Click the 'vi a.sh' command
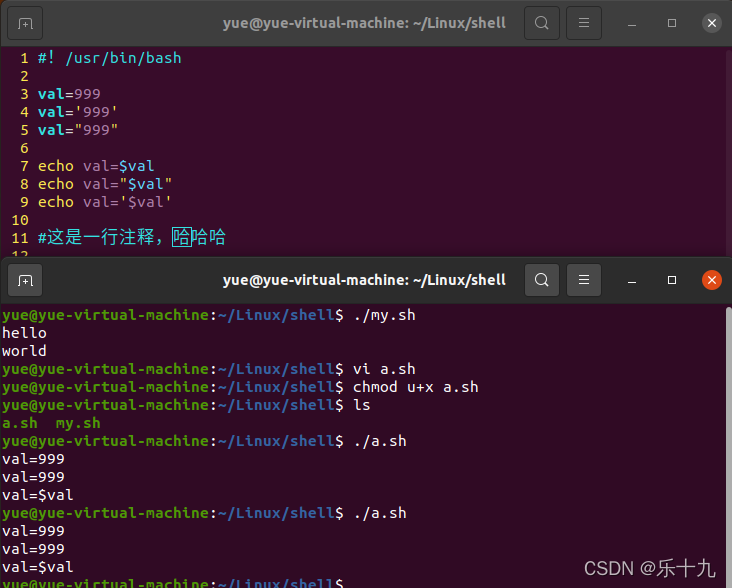This screenshot has height=588, width=732. [x=384, y=369]
